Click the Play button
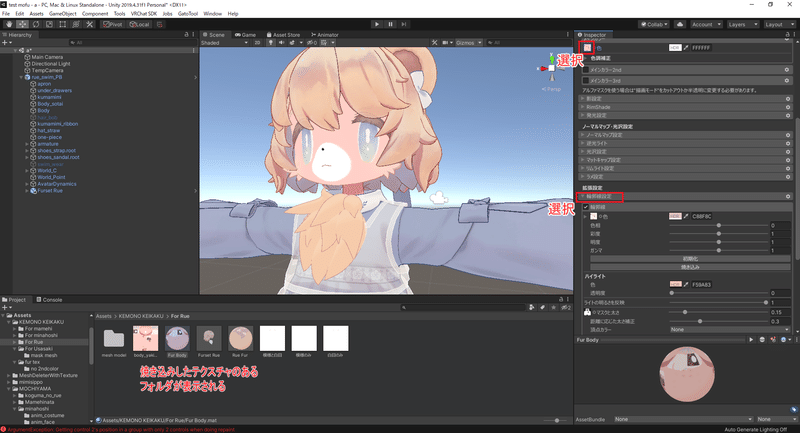This screenshot has width=800, height=433. coord(377,24)
